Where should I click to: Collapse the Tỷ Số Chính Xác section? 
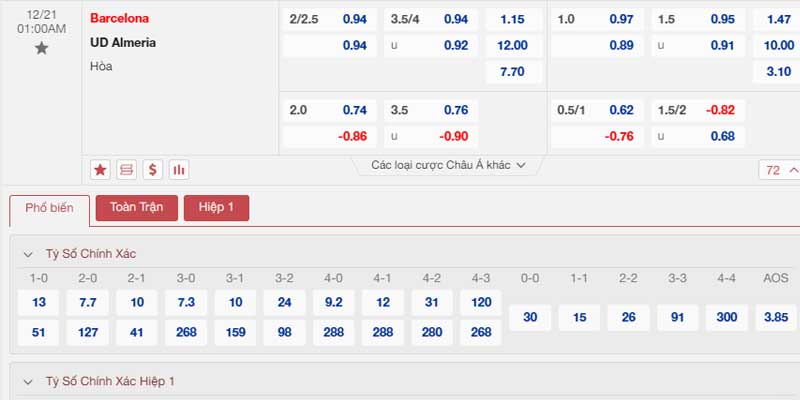(x=28, y=254)
